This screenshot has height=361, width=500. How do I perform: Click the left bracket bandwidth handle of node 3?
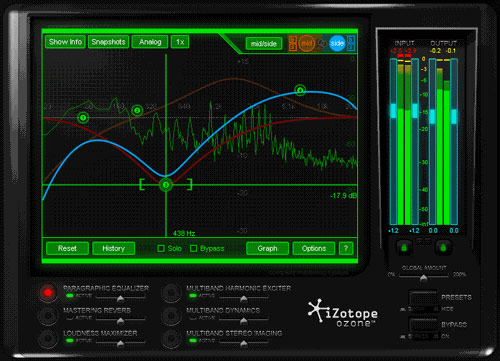[x=142, y=184]
